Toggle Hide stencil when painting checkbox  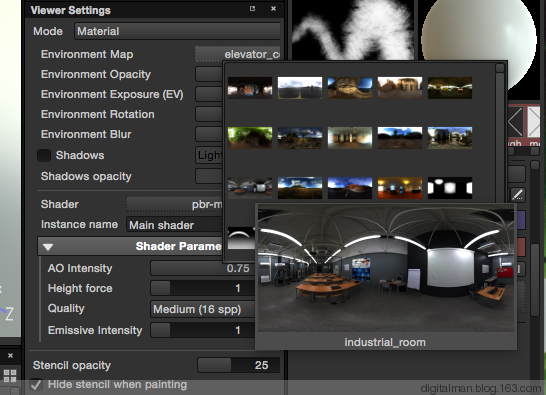click(36, 385)
